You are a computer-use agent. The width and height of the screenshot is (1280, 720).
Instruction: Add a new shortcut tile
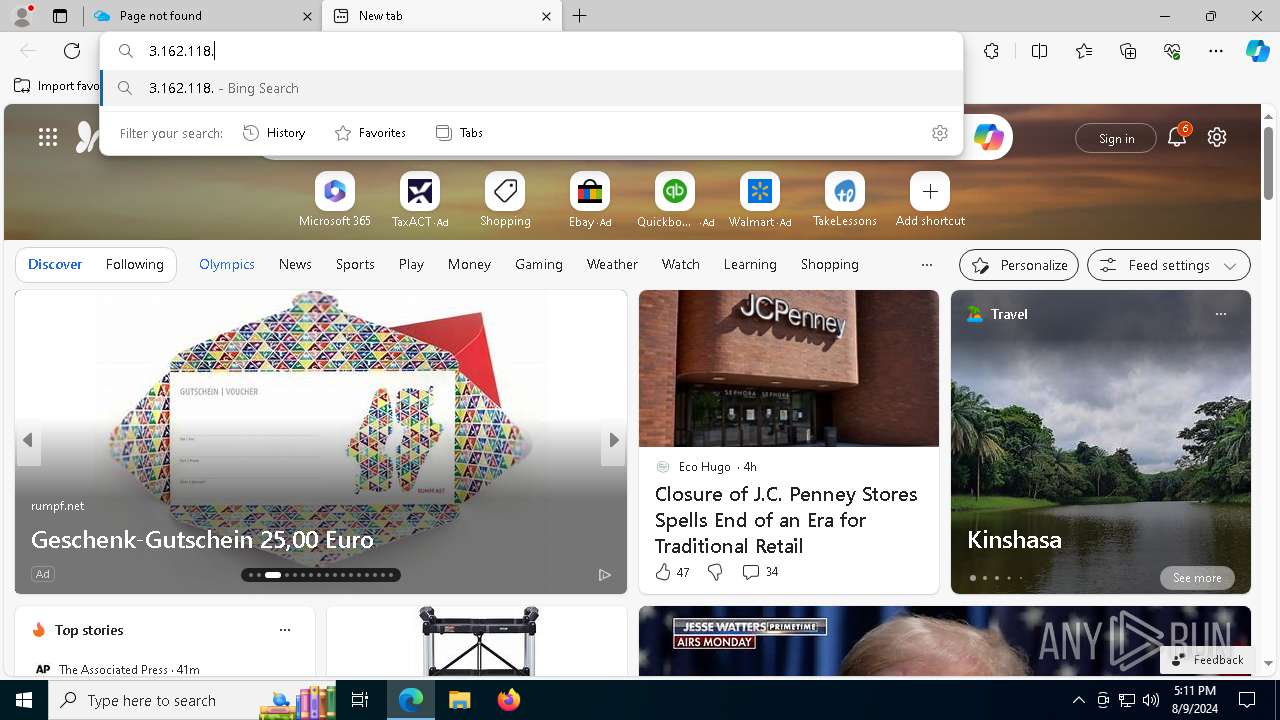click(930, 200)
